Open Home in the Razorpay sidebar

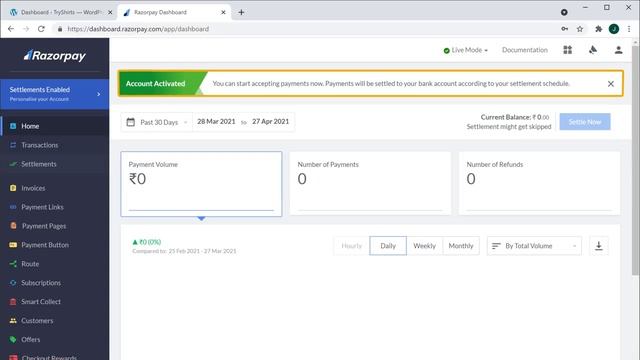[x=55, y=126]
